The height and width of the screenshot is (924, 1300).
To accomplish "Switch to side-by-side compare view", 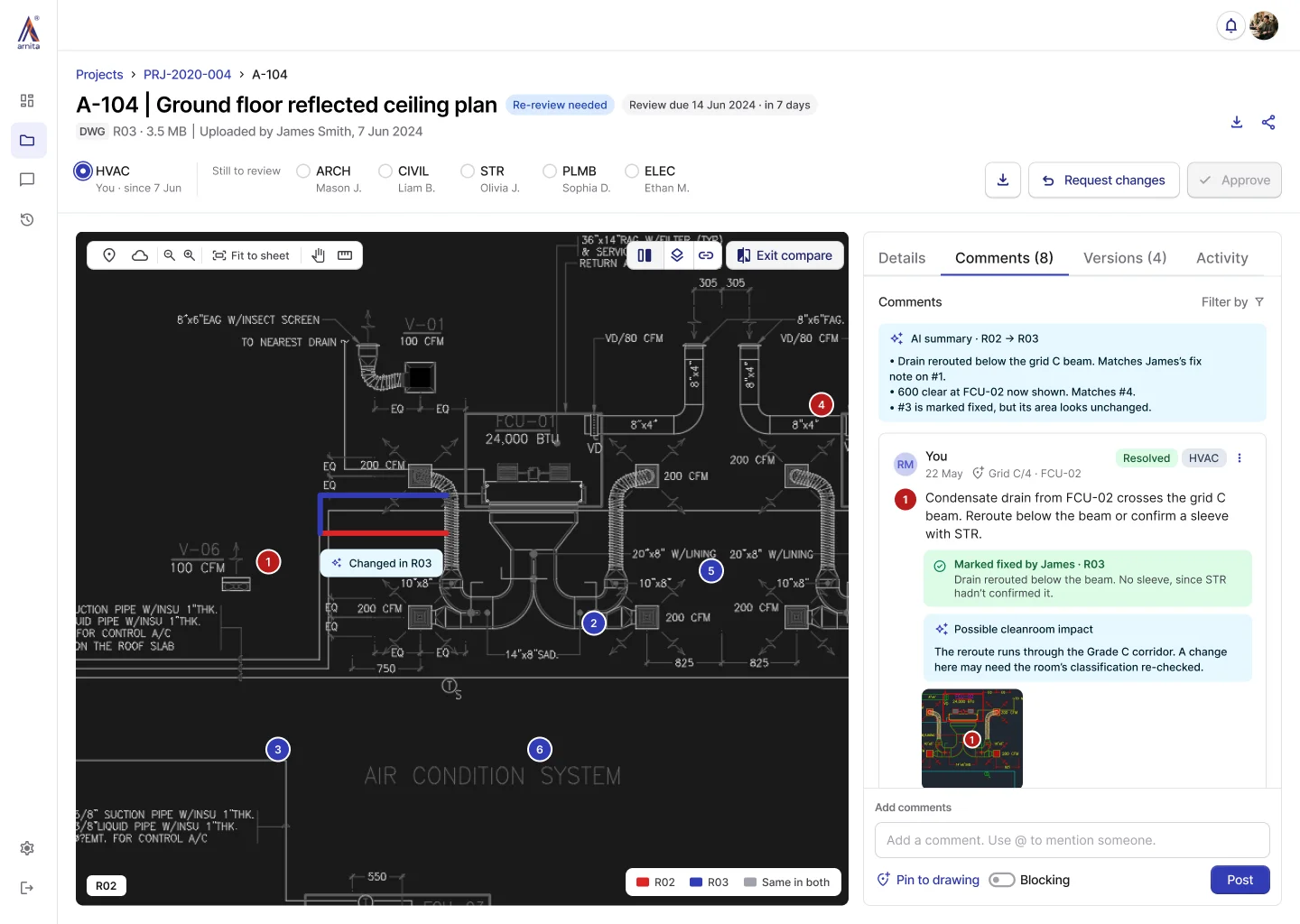I will (645, 255).
